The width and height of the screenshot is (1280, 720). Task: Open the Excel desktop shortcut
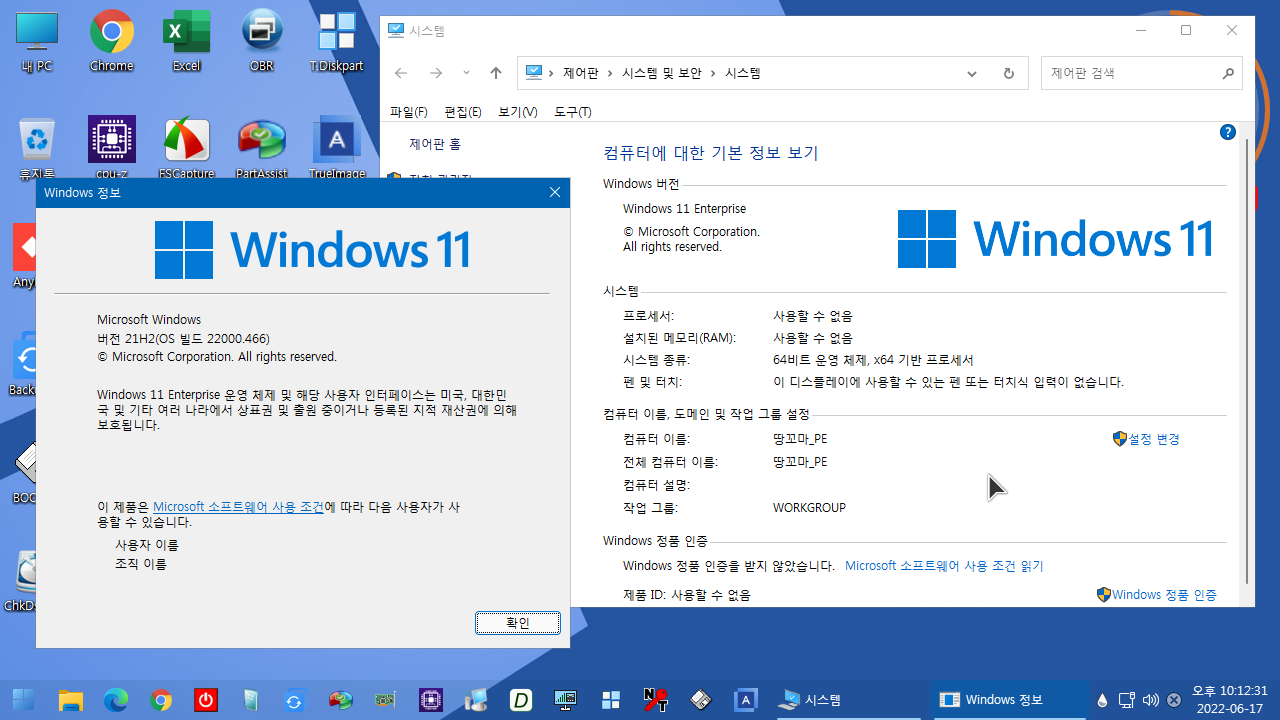tap(186, 41)
